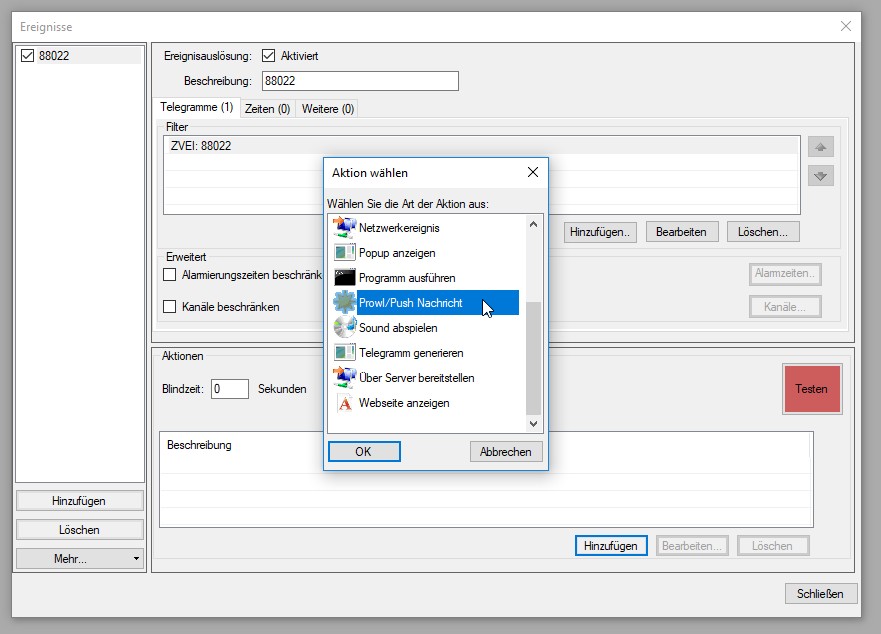Pick the Programm ausführen console icon

(x=344, y=277)
